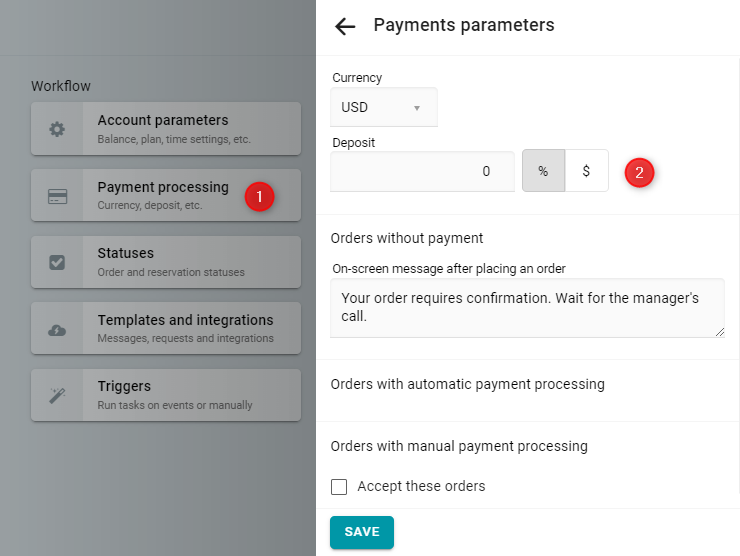Expand Orders with automatic payment processing
This screenshot has width=740, height=556.
[467, 384]
